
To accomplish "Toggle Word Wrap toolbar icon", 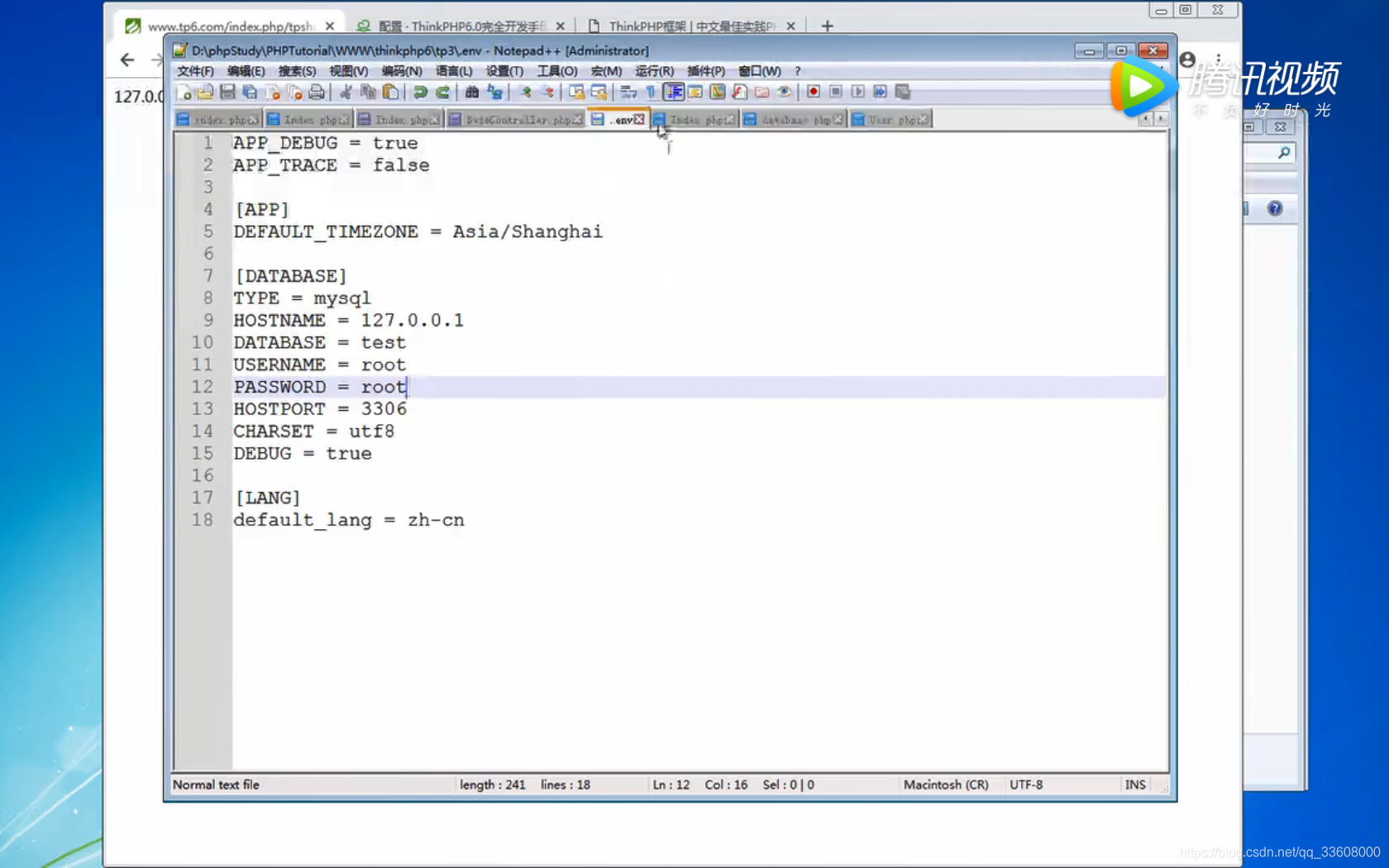I will [628, 92].
